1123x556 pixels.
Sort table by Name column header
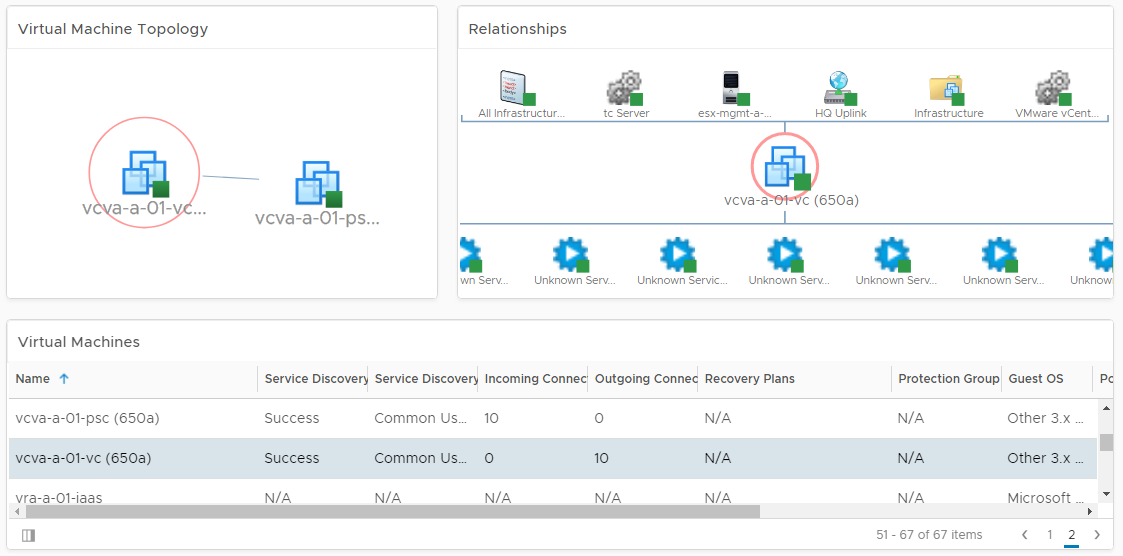pyautogui.click(x=33, y=379)
